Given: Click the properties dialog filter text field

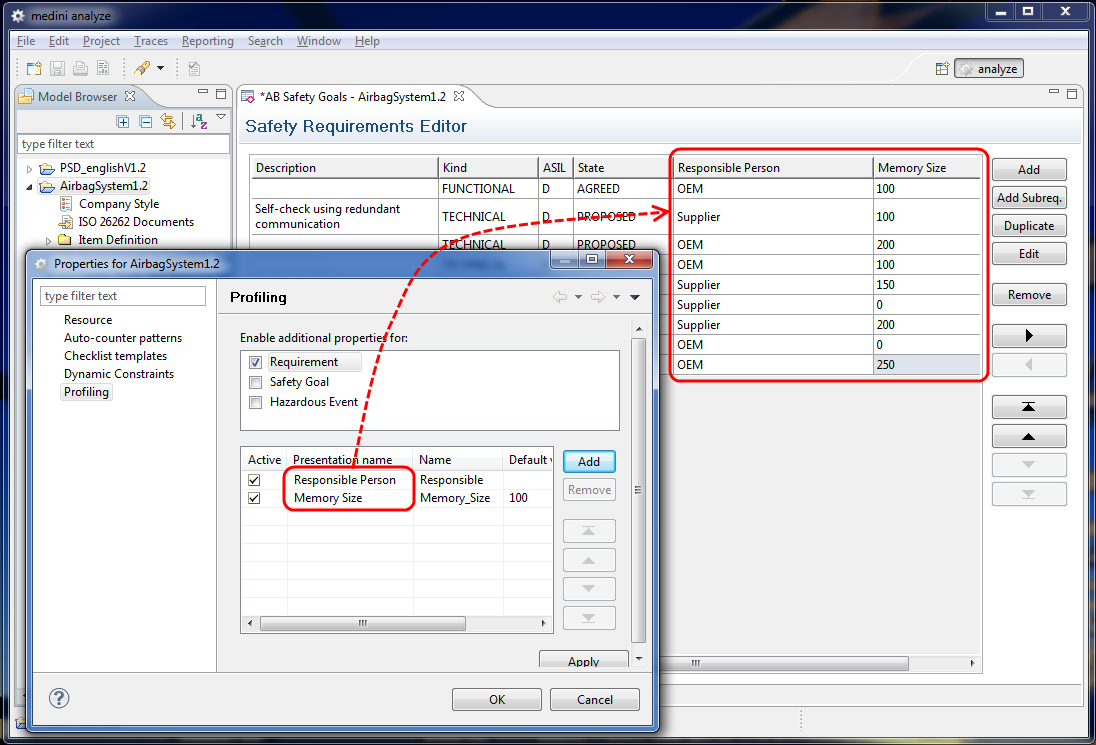Looking at the screenshot, I should tap(123, 296).
